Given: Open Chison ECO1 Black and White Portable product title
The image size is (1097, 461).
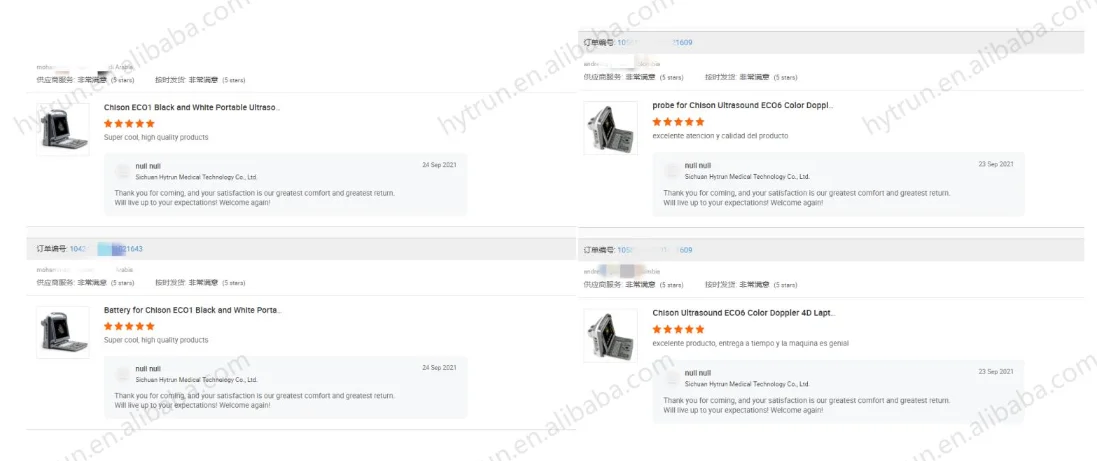Looking at the screenshot, I should click(x=192, y=108).
